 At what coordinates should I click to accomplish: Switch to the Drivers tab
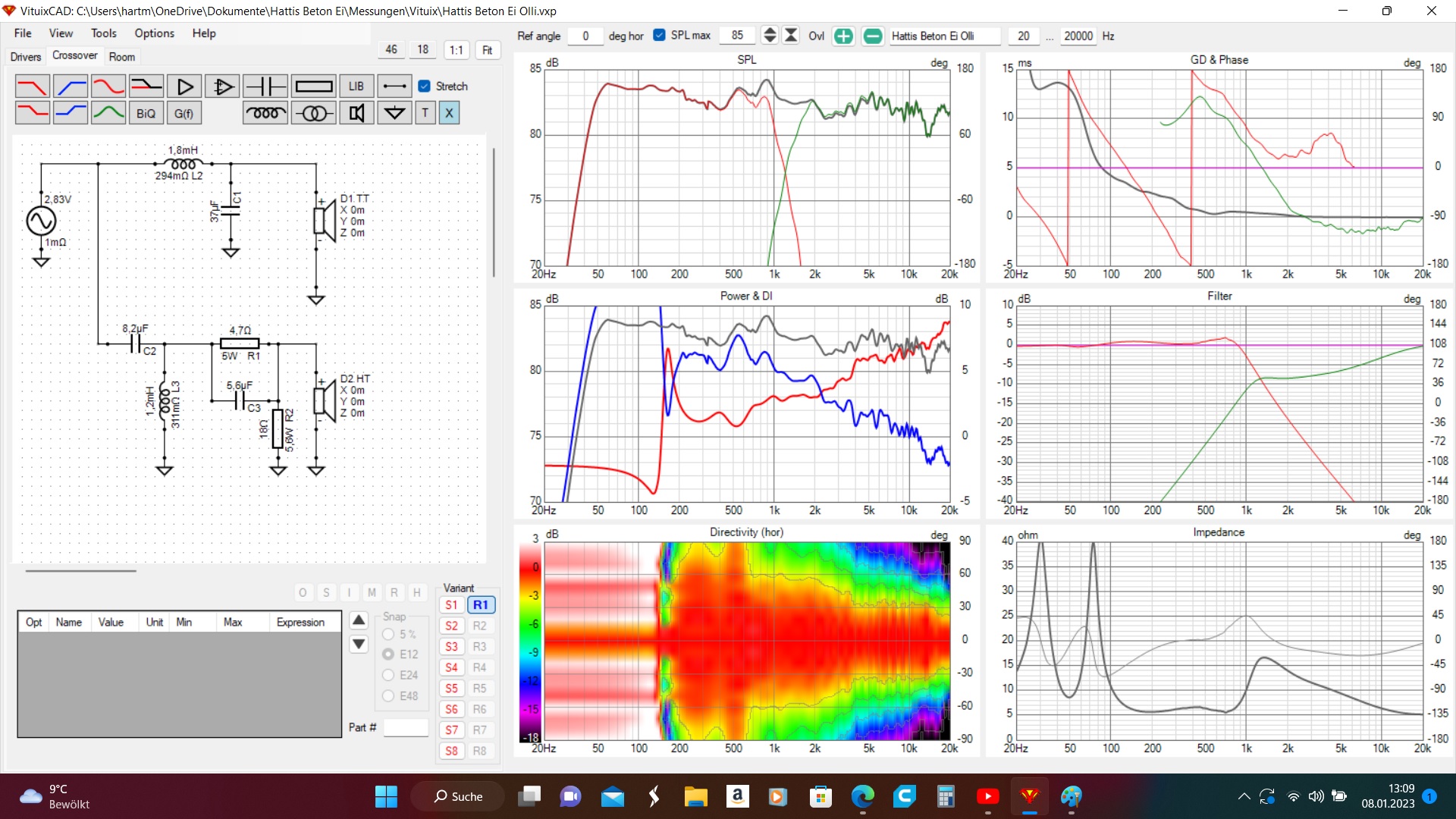[x=26, y=57]
